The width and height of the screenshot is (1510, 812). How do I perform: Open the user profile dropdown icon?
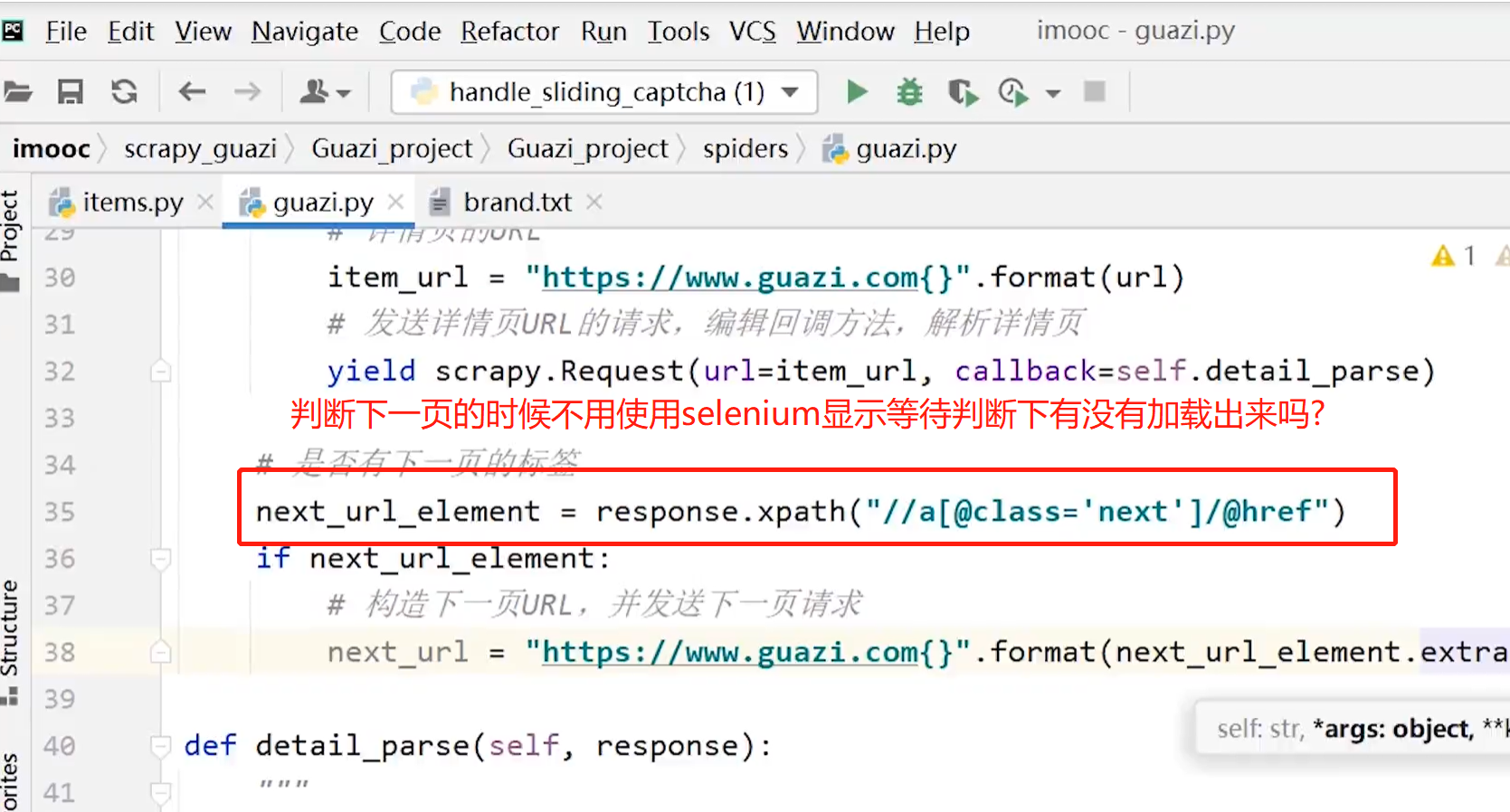coord(325,92)
